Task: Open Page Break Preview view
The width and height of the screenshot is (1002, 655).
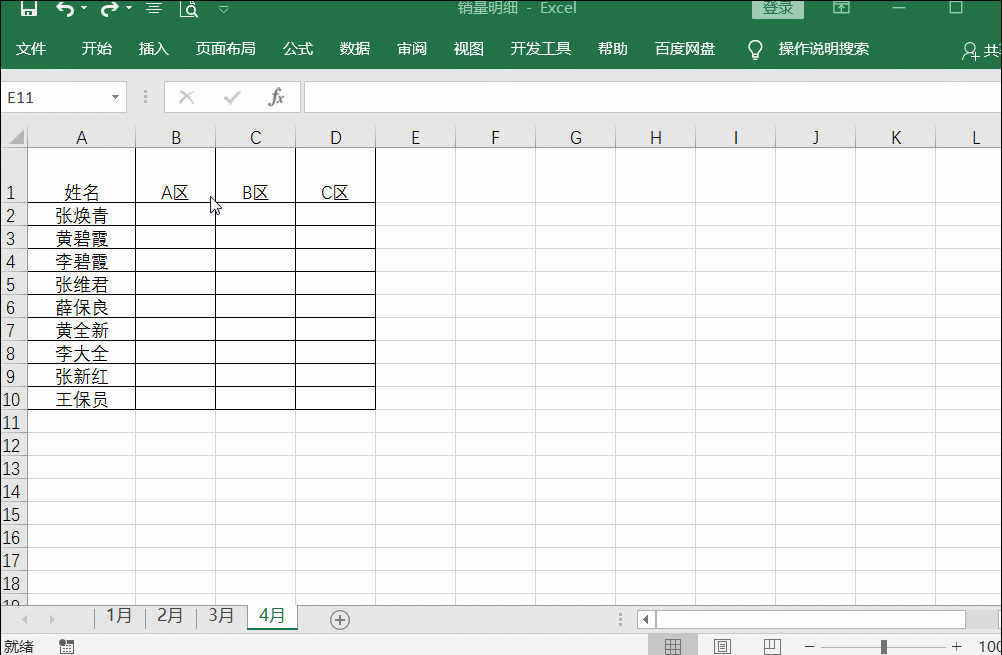Action: [x=770, y=644]
